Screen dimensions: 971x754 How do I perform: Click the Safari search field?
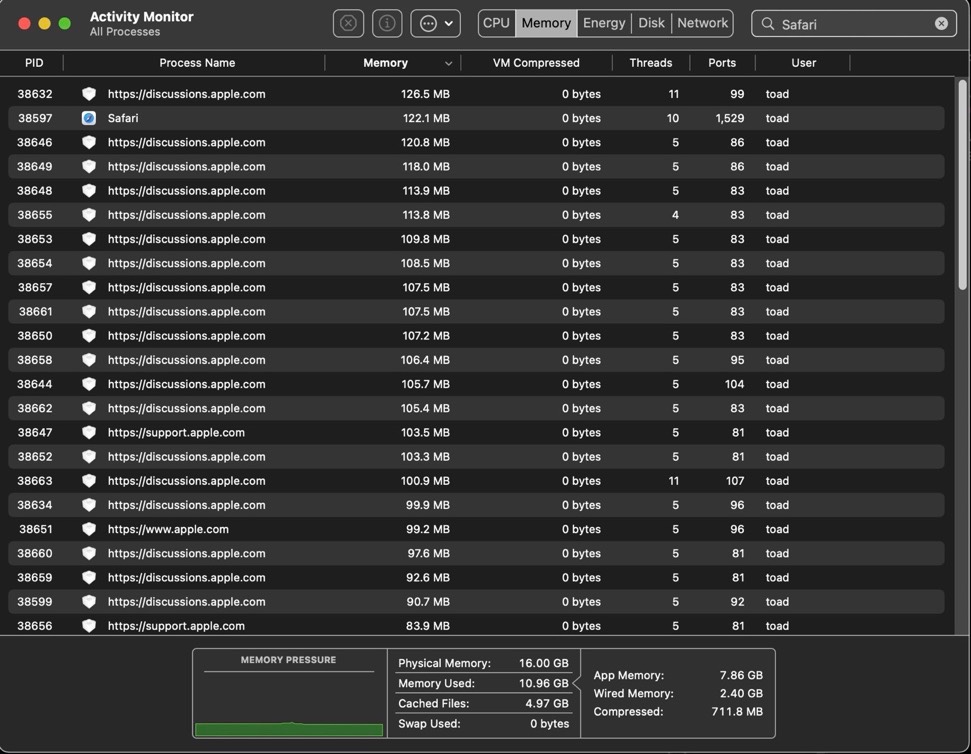pyautogui.click(x=853, y=24)
